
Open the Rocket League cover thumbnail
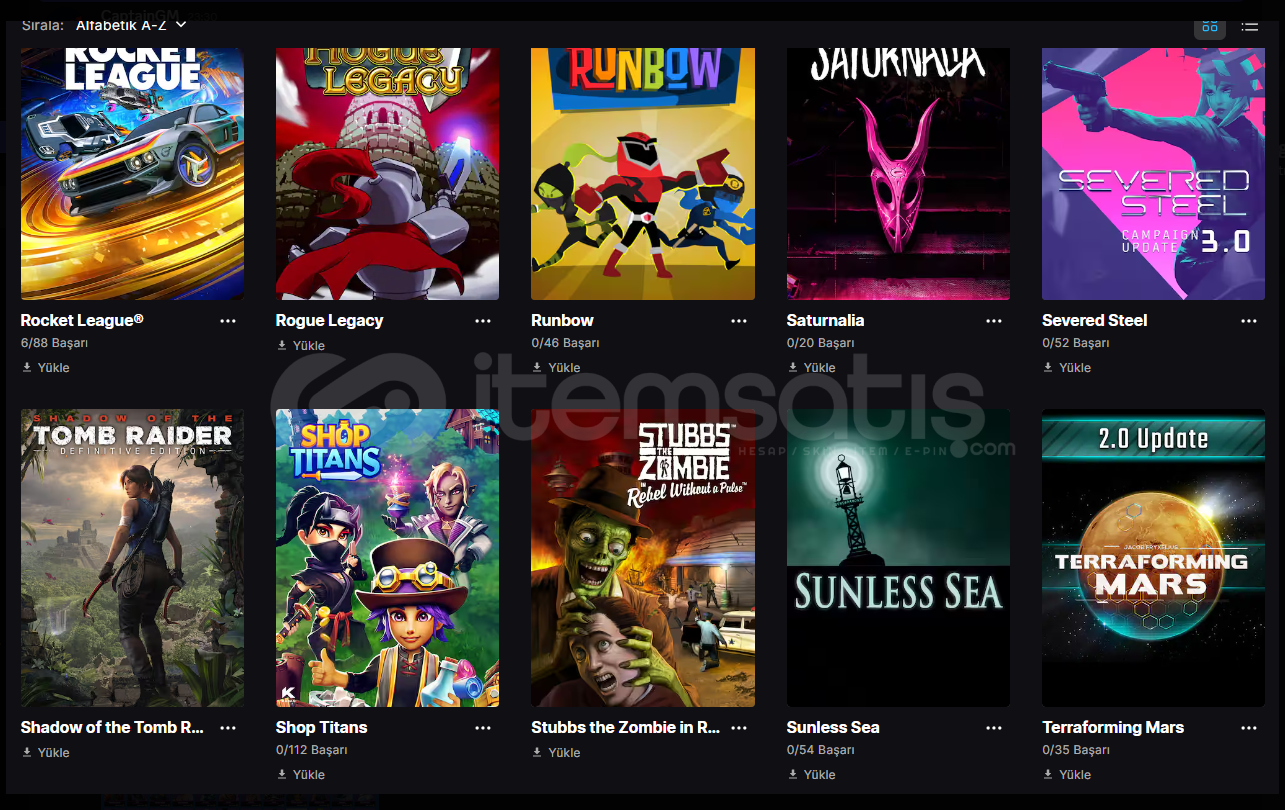coord(132,174)
